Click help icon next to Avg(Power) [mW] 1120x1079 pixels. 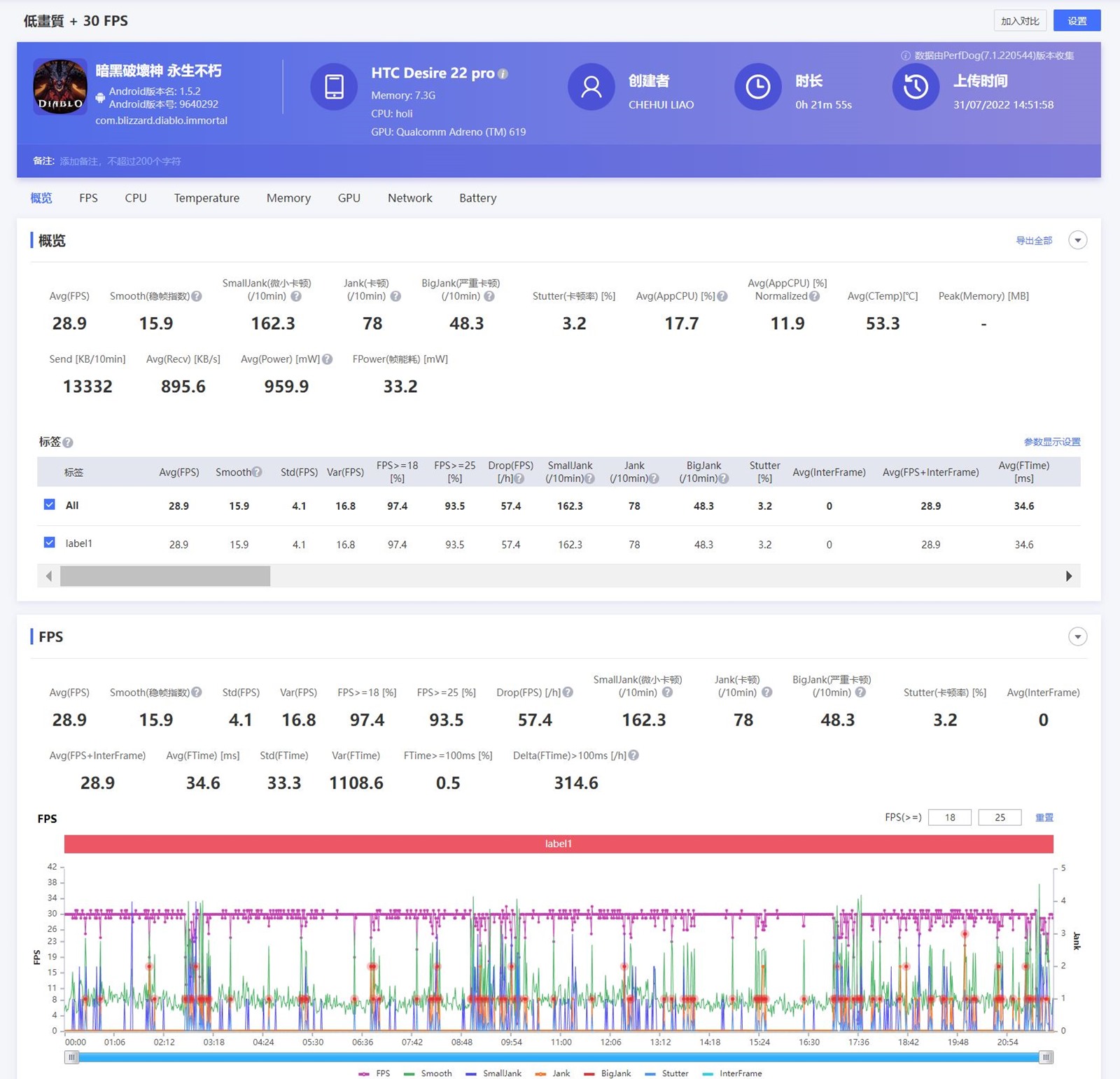point(327,359)
